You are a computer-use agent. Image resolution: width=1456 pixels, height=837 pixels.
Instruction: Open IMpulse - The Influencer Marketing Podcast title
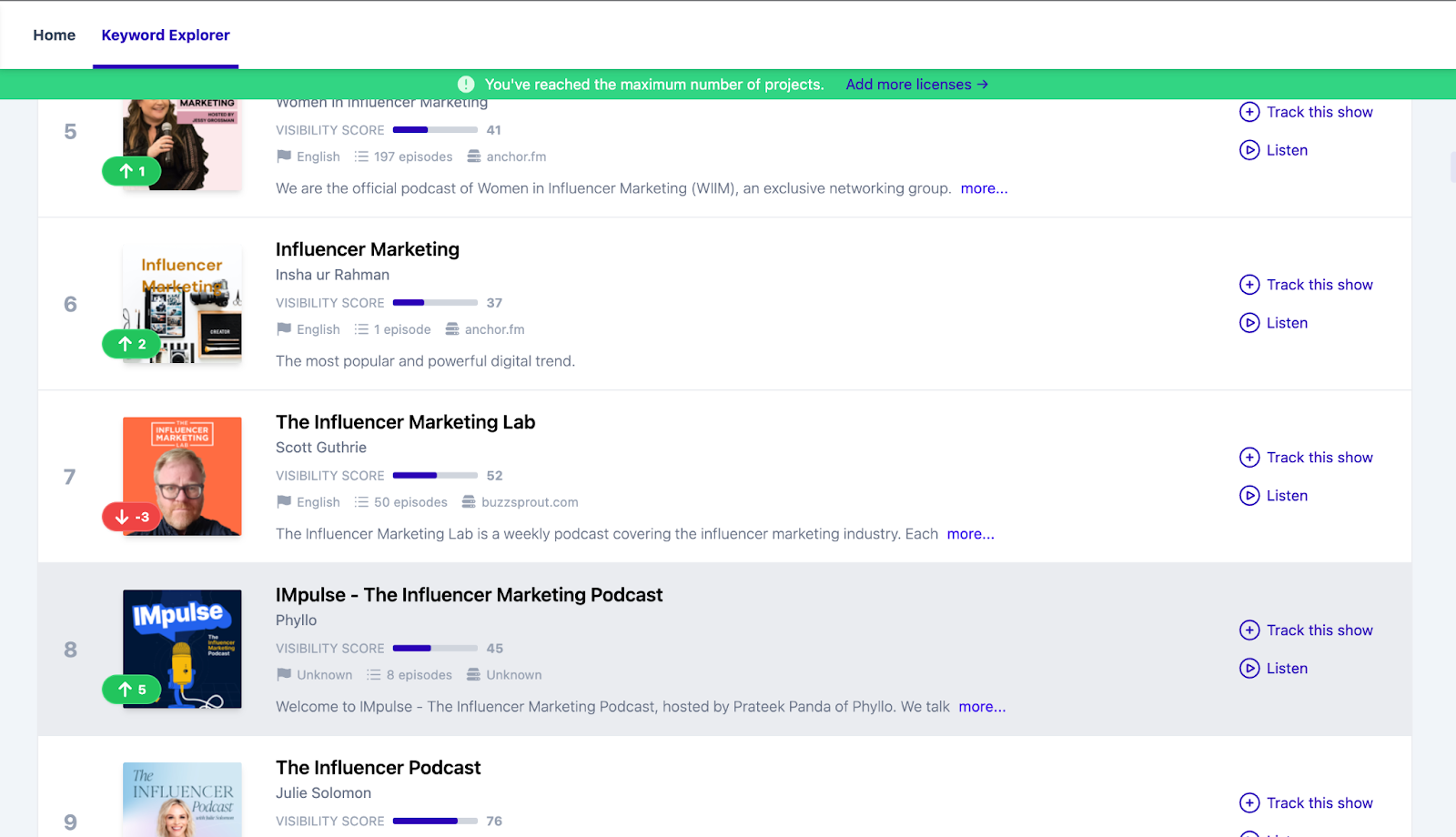[469, 595]
